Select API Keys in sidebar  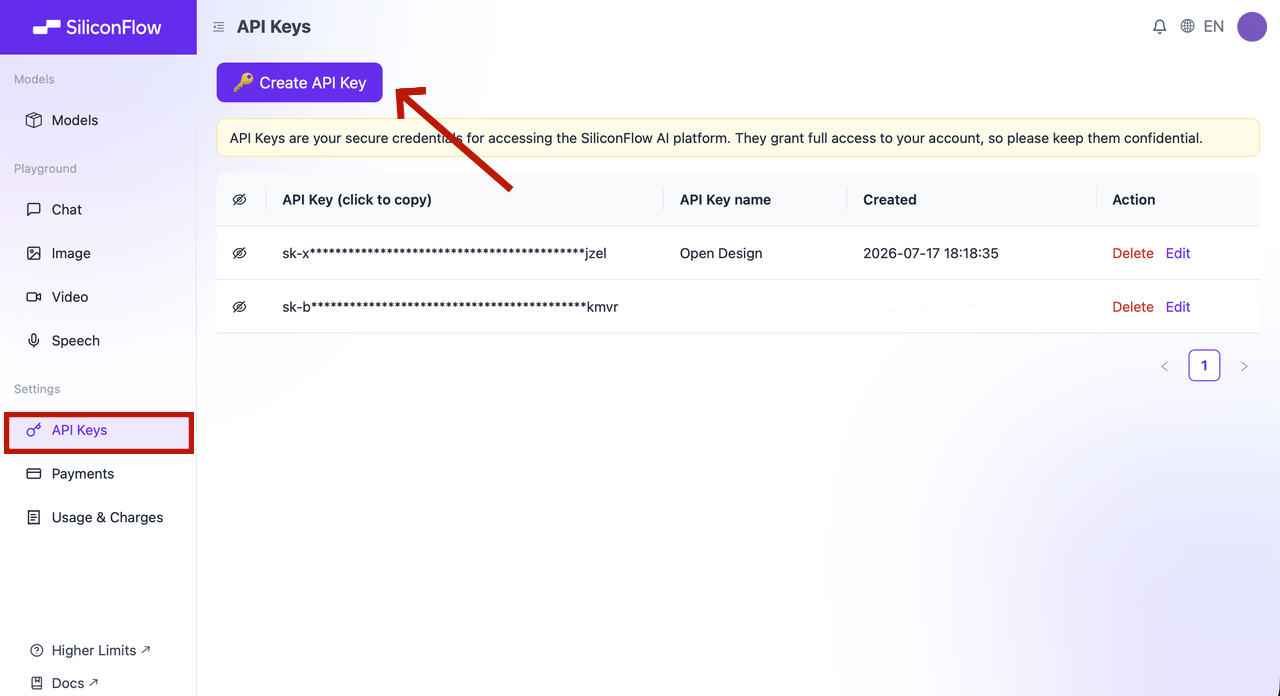coord(98,430)
